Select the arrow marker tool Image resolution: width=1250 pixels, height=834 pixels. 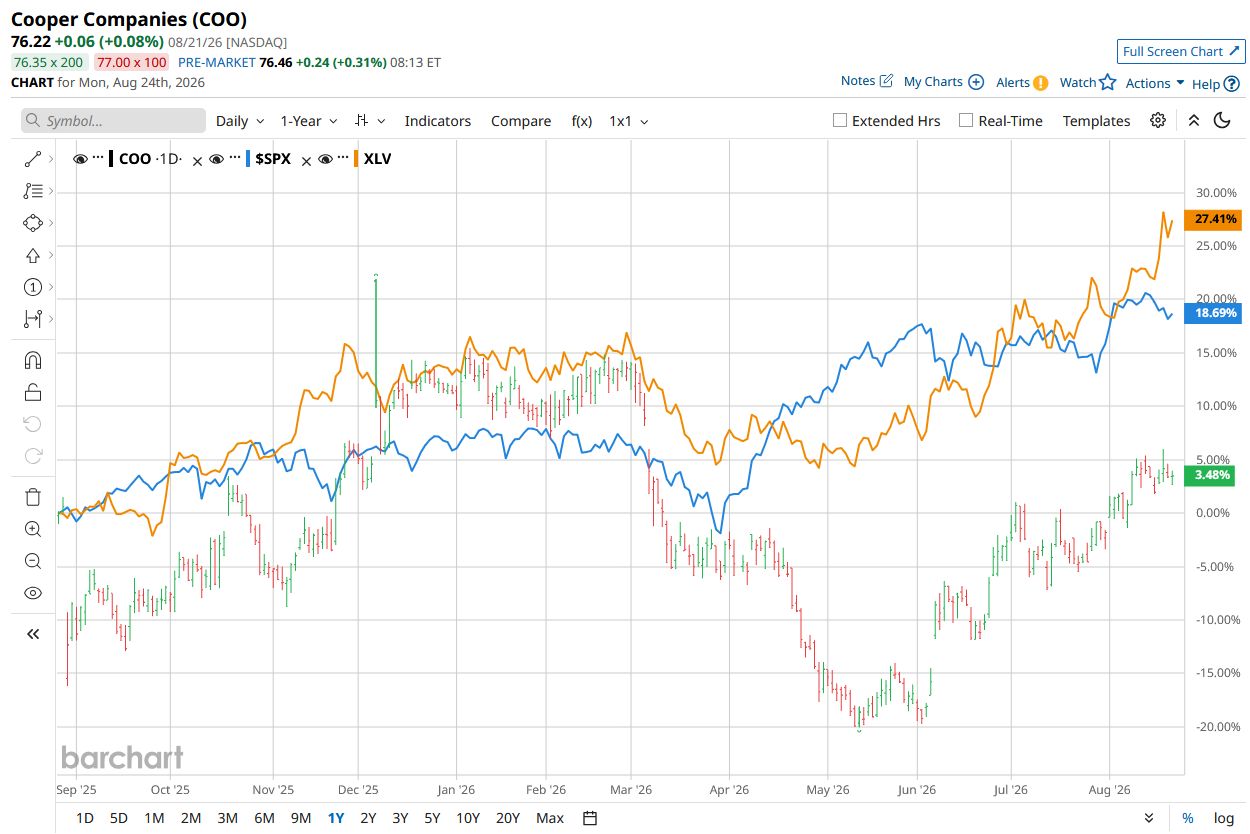click(32, 255)
